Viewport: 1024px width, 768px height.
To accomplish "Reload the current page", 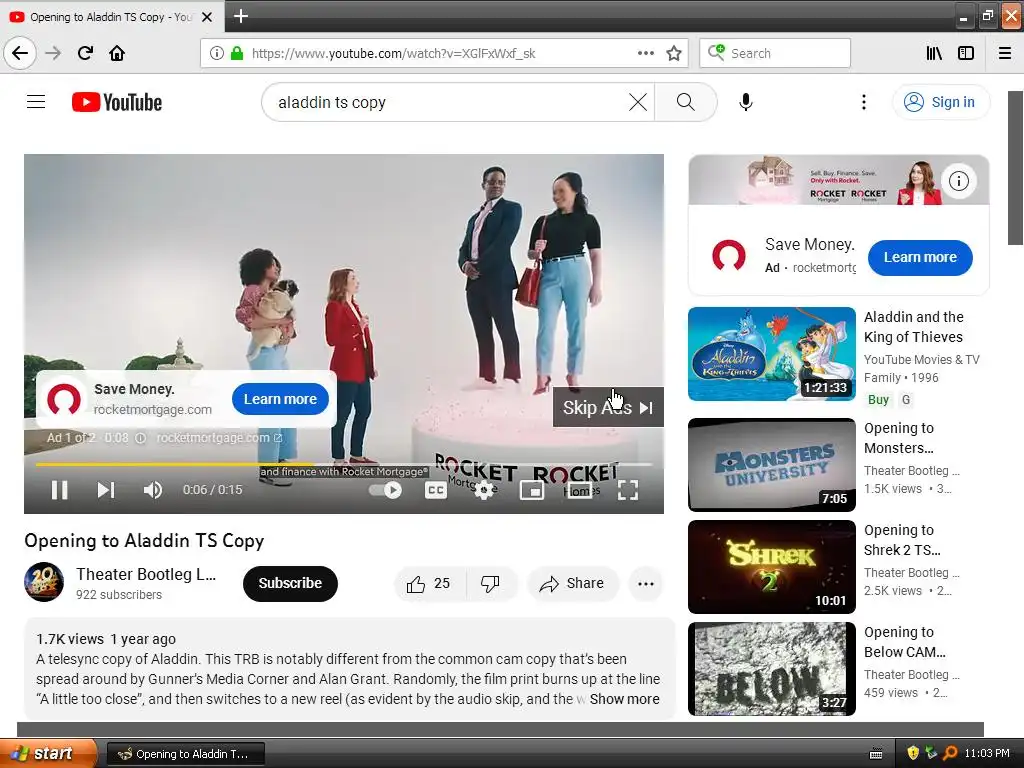I will [85, 53].
